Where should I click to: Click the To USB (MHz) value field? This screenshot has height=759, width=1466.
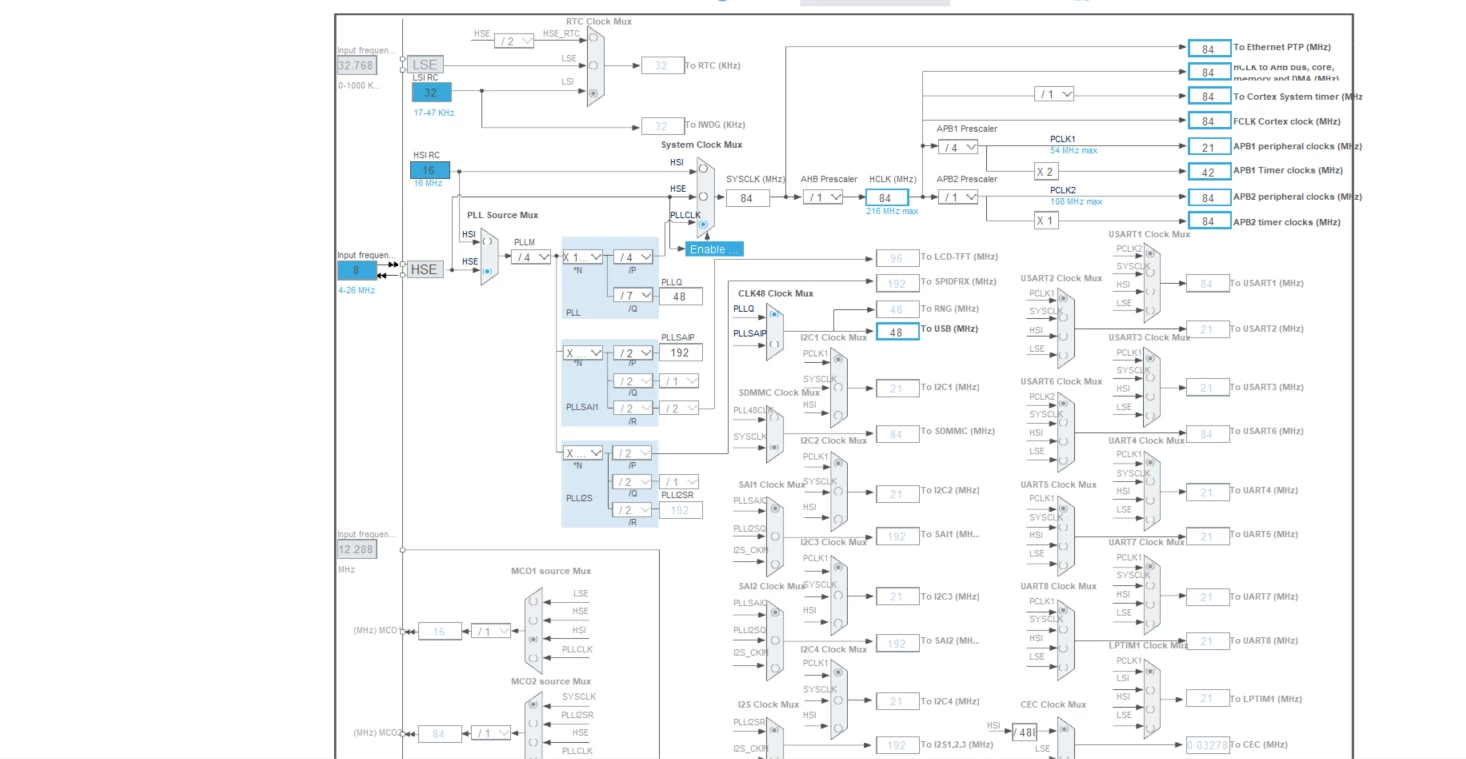(x=897, y=332)
